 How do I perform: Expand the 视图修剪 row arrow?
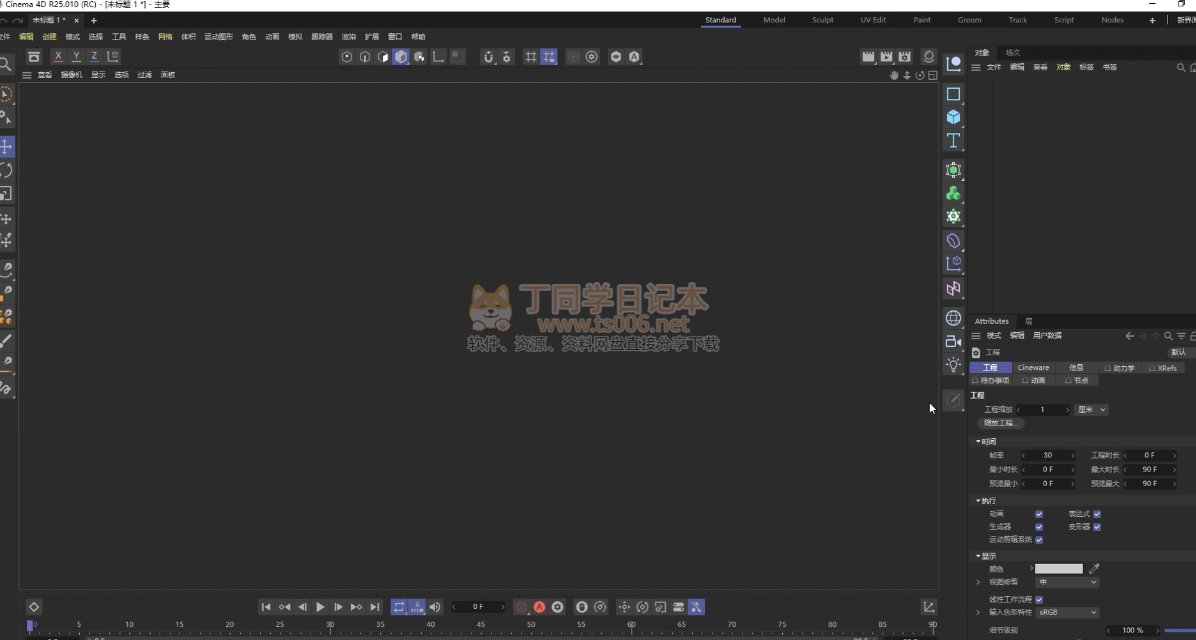979,582
